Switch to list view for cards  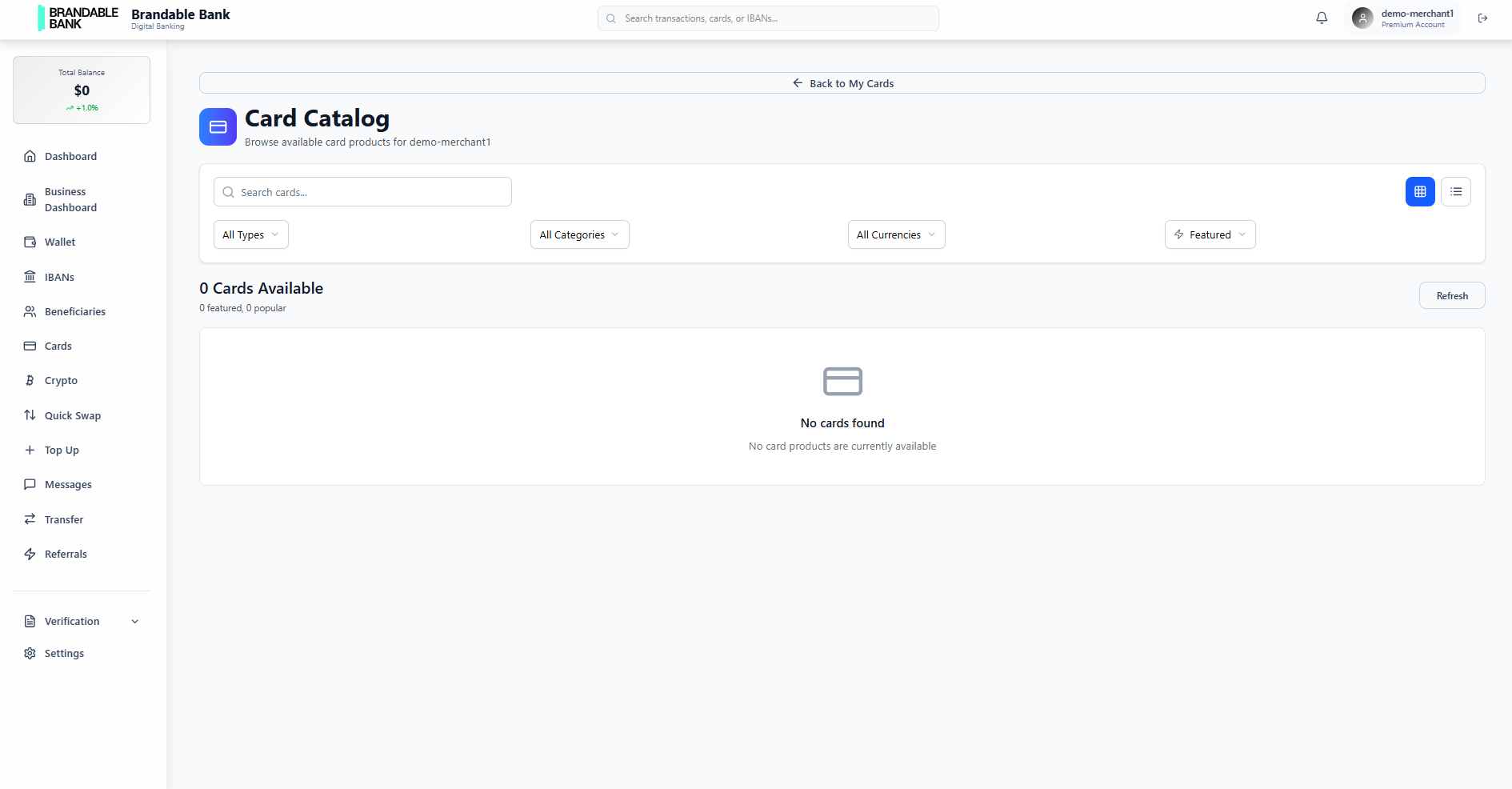click(x=1456, y=191)
